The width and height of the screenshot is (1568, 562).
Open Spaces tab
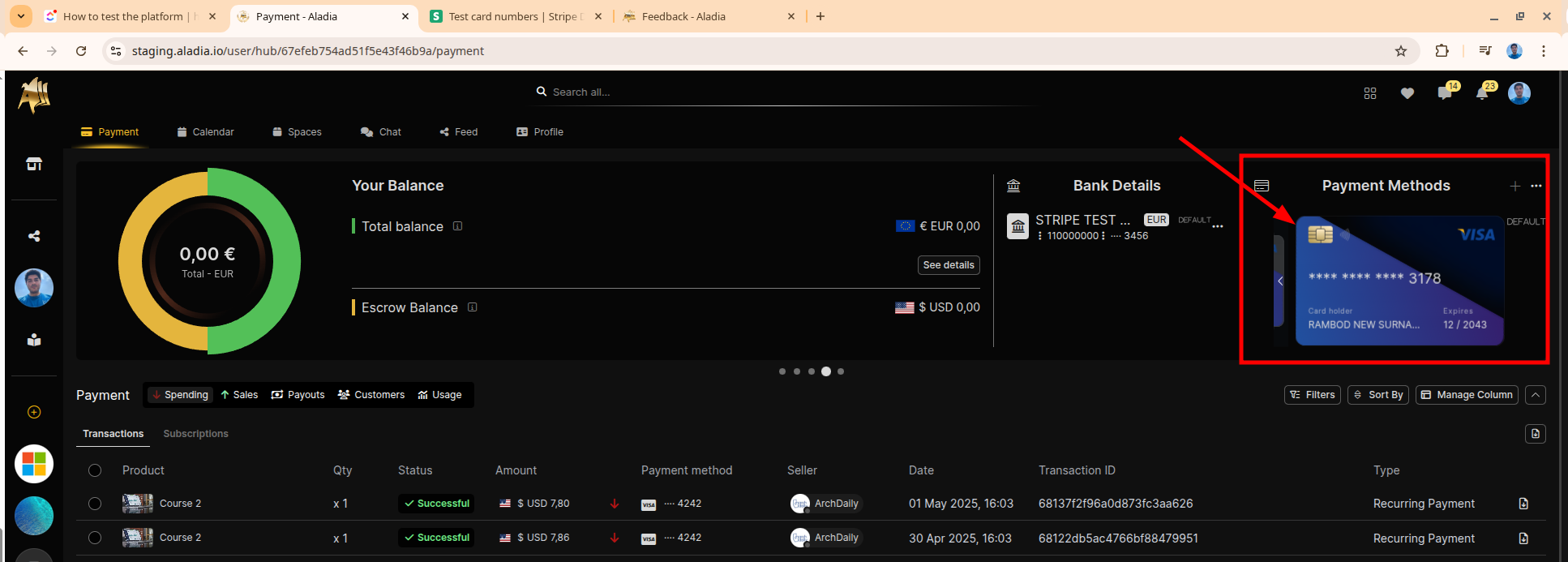pos(297,132)
